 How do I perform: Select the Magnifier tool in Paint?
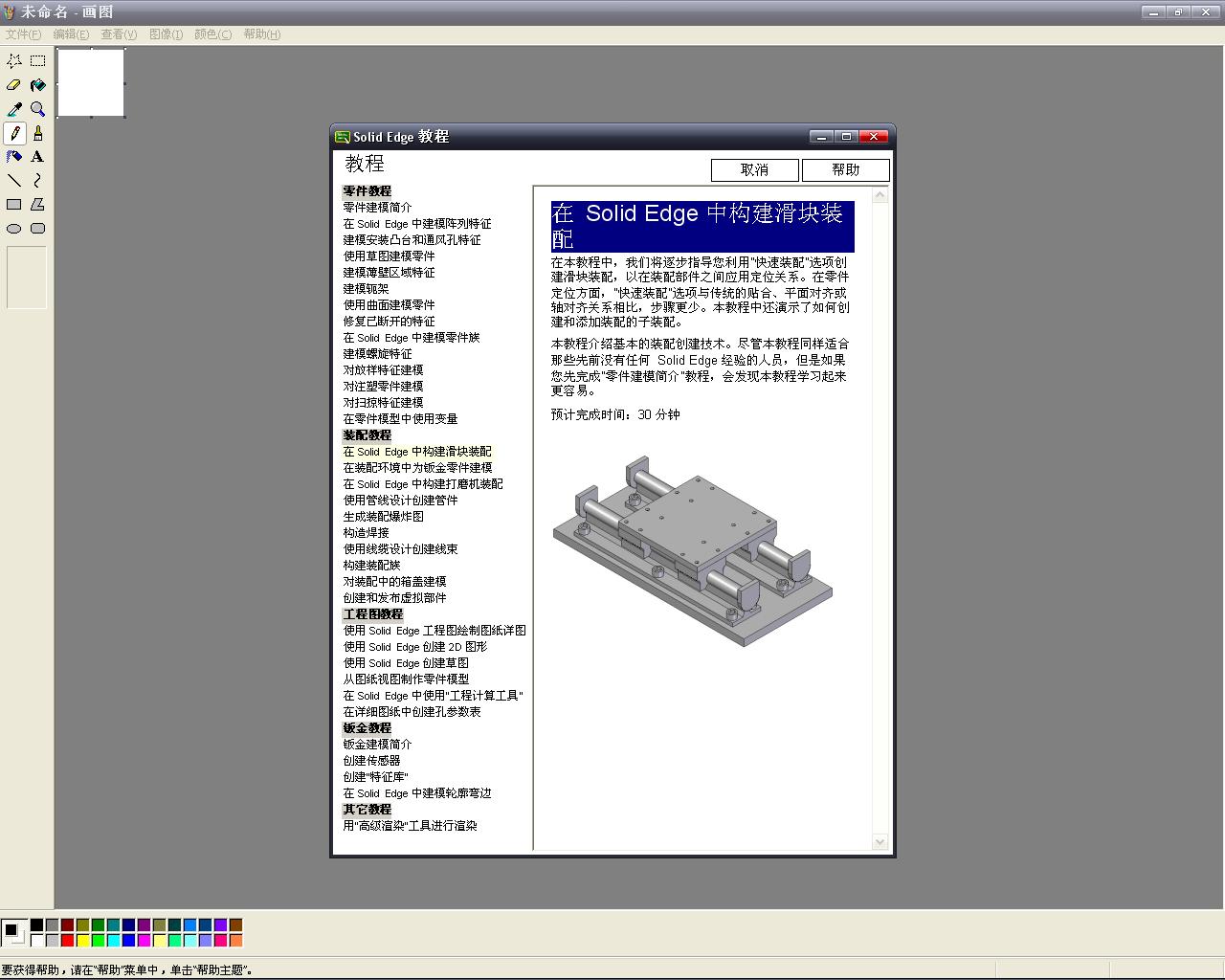pyautogui.click(x=38, y=109)
